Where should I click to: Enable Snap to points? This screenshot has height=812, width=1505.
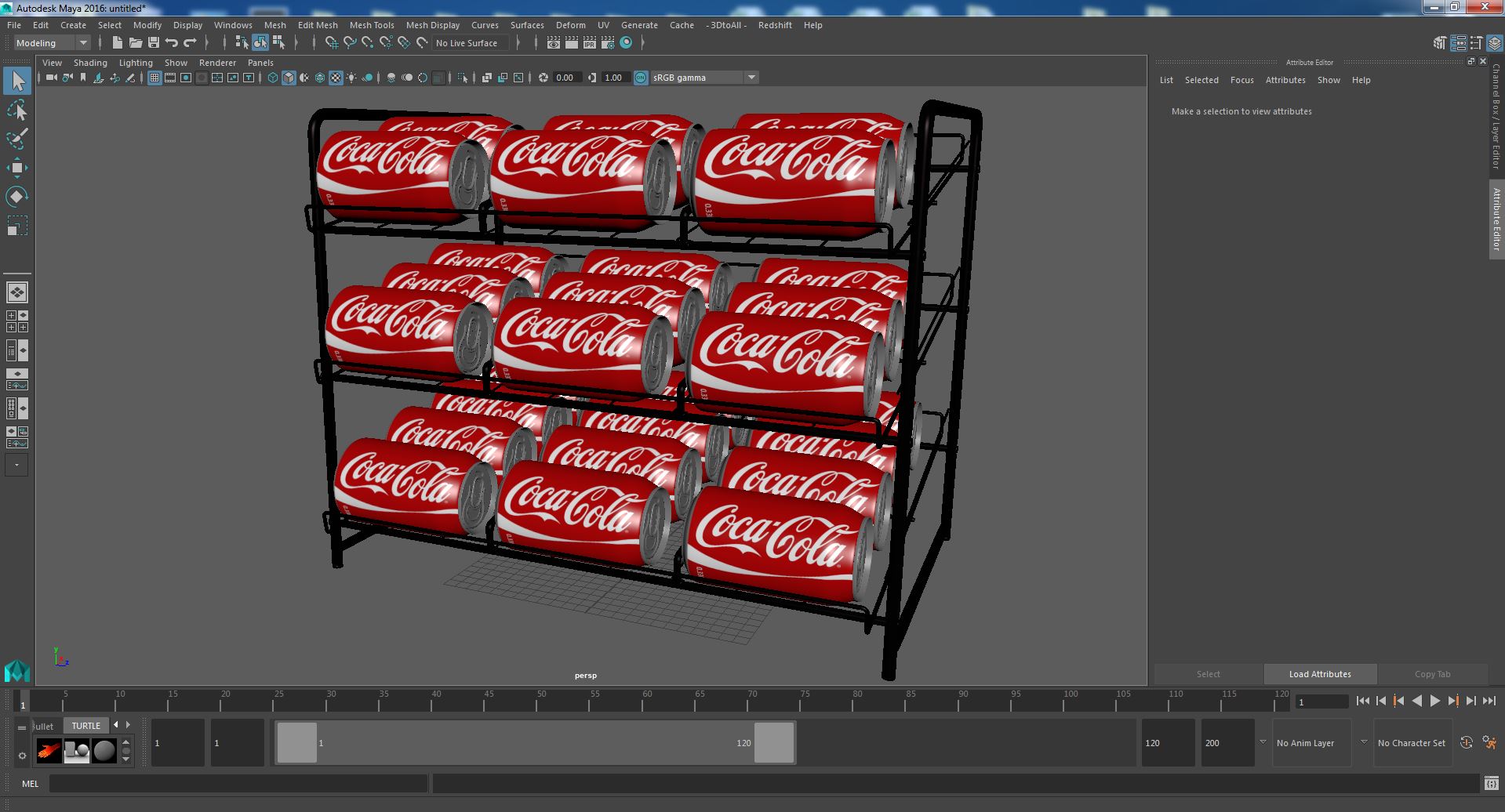pyautogui.click(x=368, y=43)
